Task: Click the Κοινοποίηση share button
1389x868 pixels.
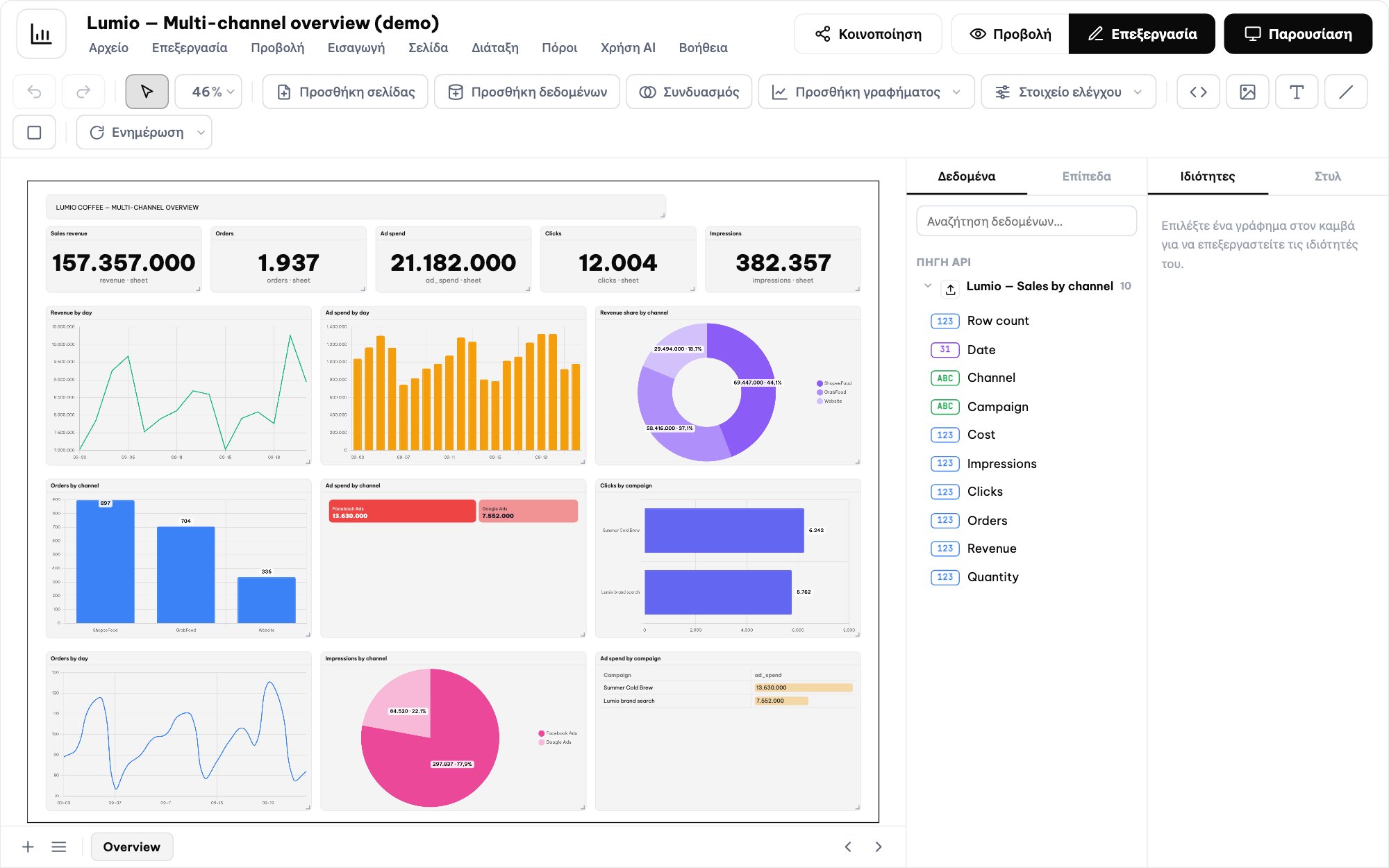Action: click(868, 34)
